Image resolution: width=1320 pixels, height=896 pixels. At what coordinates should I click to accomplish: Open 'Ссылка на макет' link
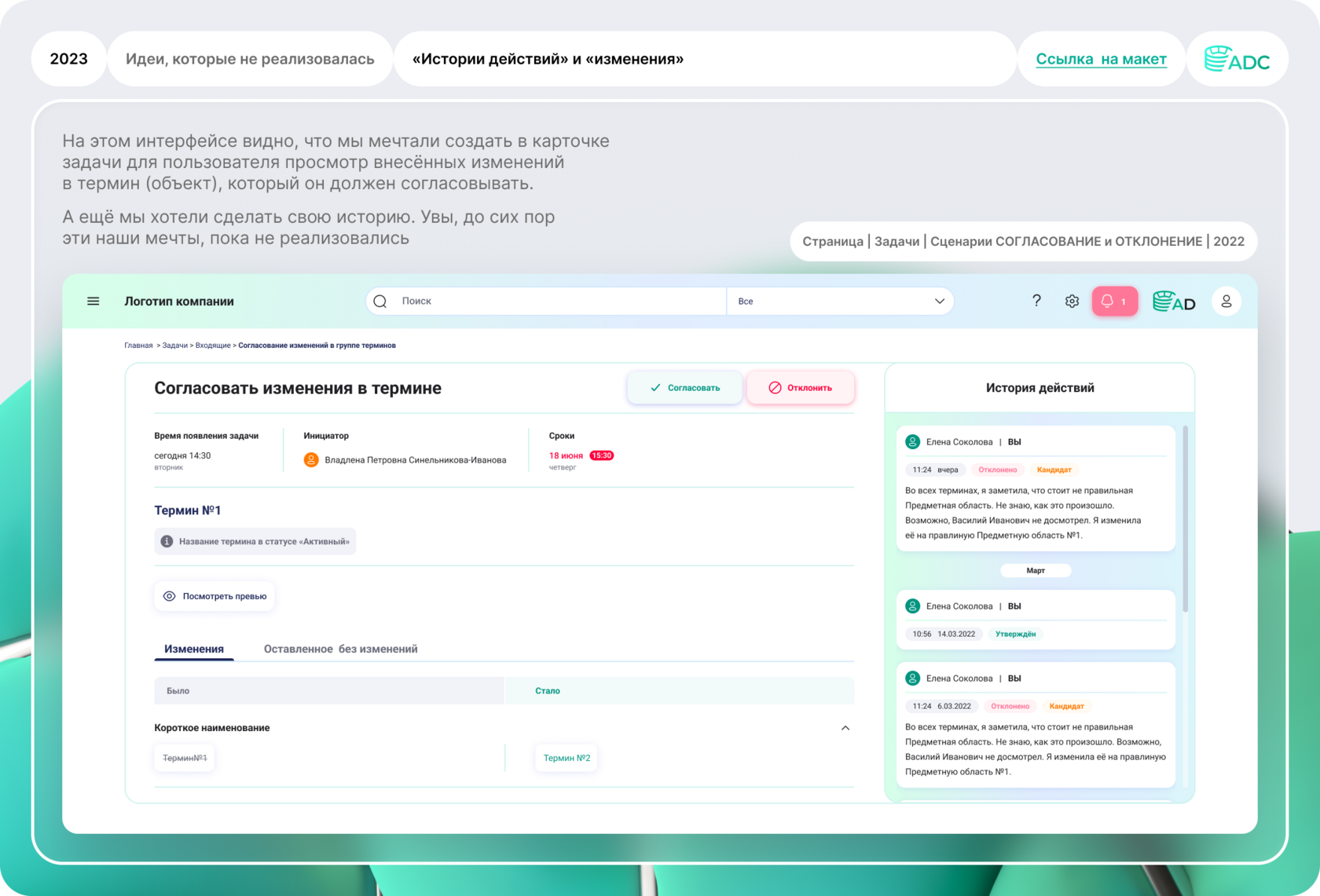[x=1101, y=59]
